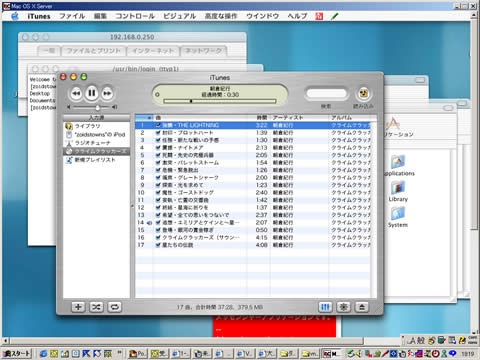Click the small circle at display left edge
The height and width of the screenshot is (360, 480).
pyautogui.click(x=158, y=94)
